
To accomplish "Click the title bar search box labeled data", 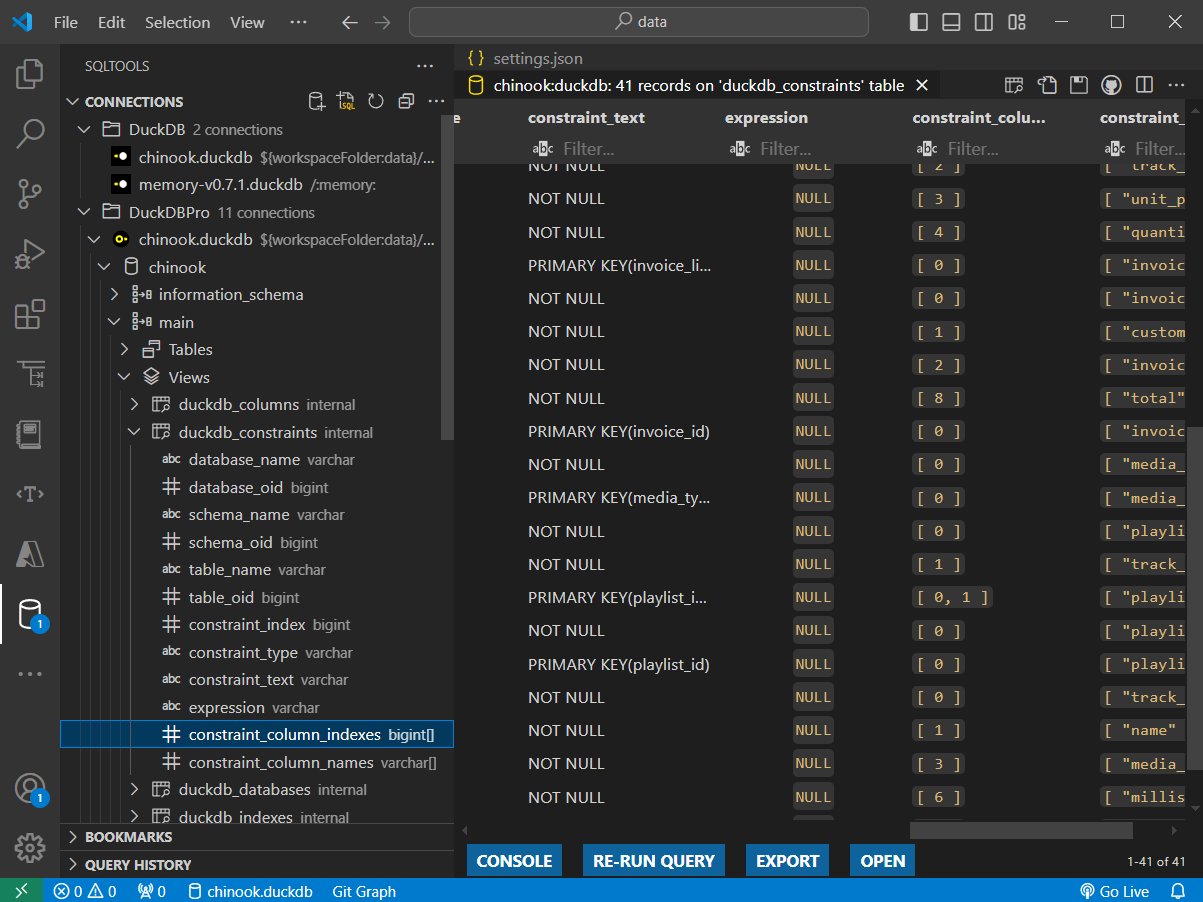I will (x=639, y=22).
